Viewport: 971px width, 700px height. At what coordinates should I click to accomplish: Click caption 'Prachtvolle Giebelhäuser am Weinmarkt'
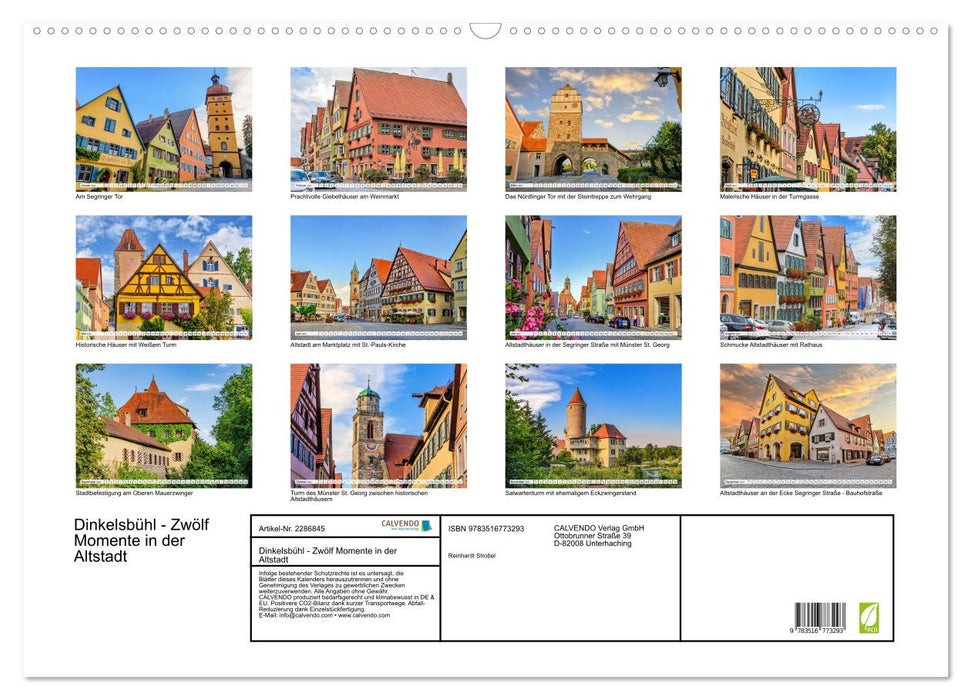pyautogui.click(x=344, y=196)
